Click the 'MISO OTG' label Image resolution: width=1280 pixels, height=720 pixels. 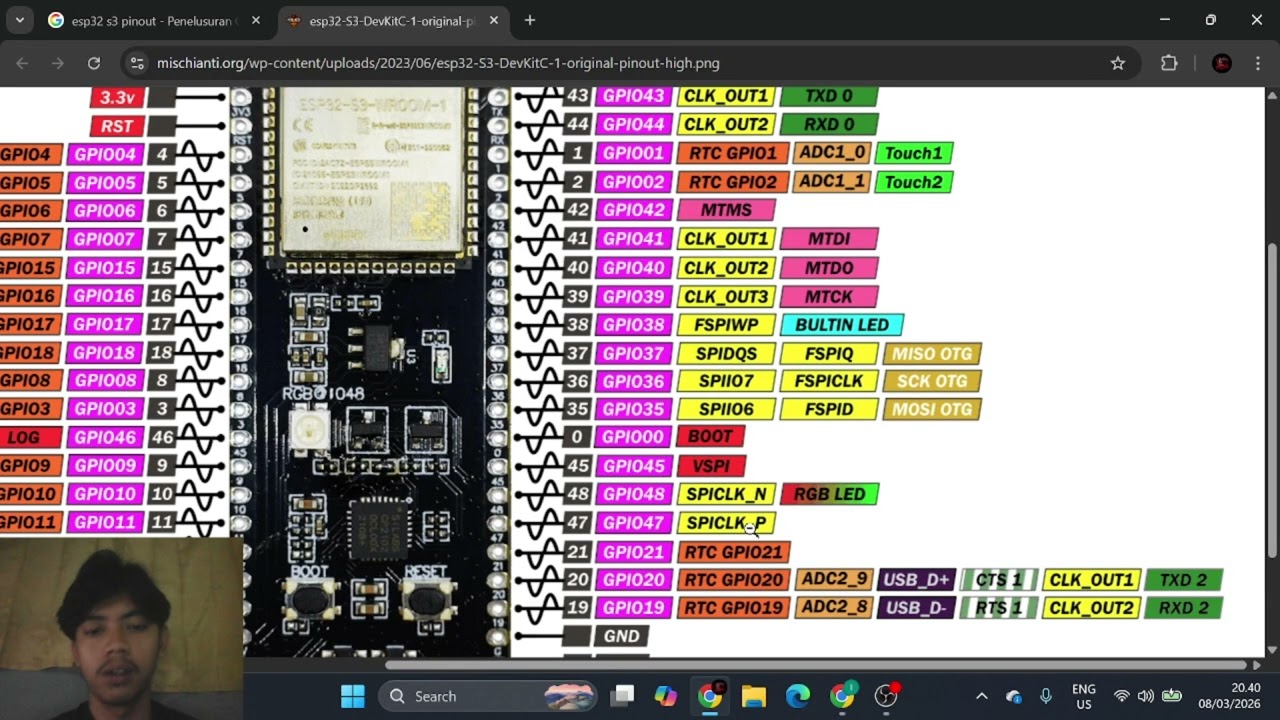coord(932,353)
